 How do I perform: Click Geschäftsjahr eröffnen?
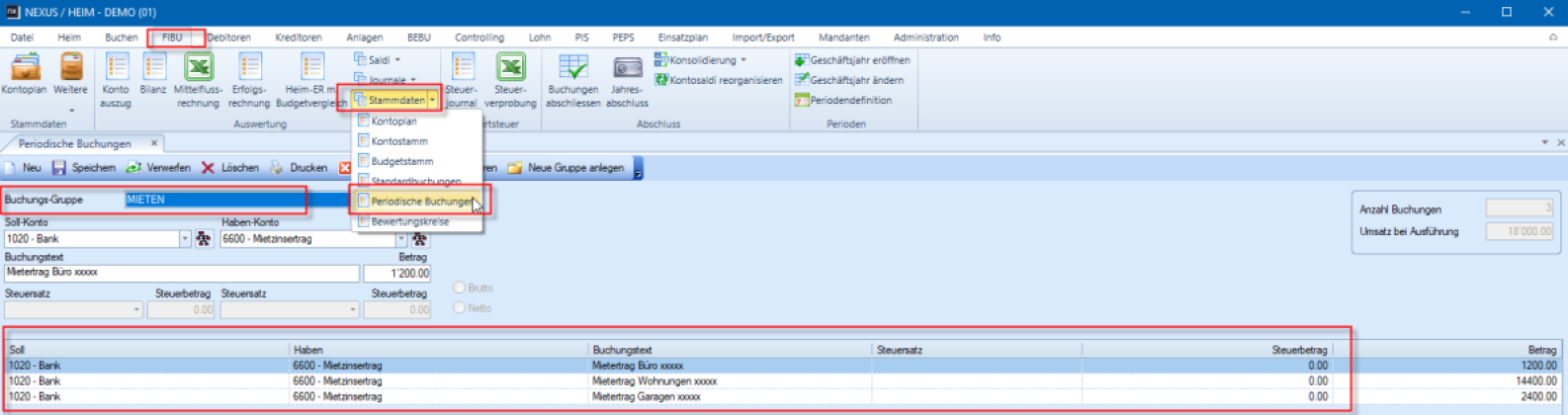pos(852,60)
